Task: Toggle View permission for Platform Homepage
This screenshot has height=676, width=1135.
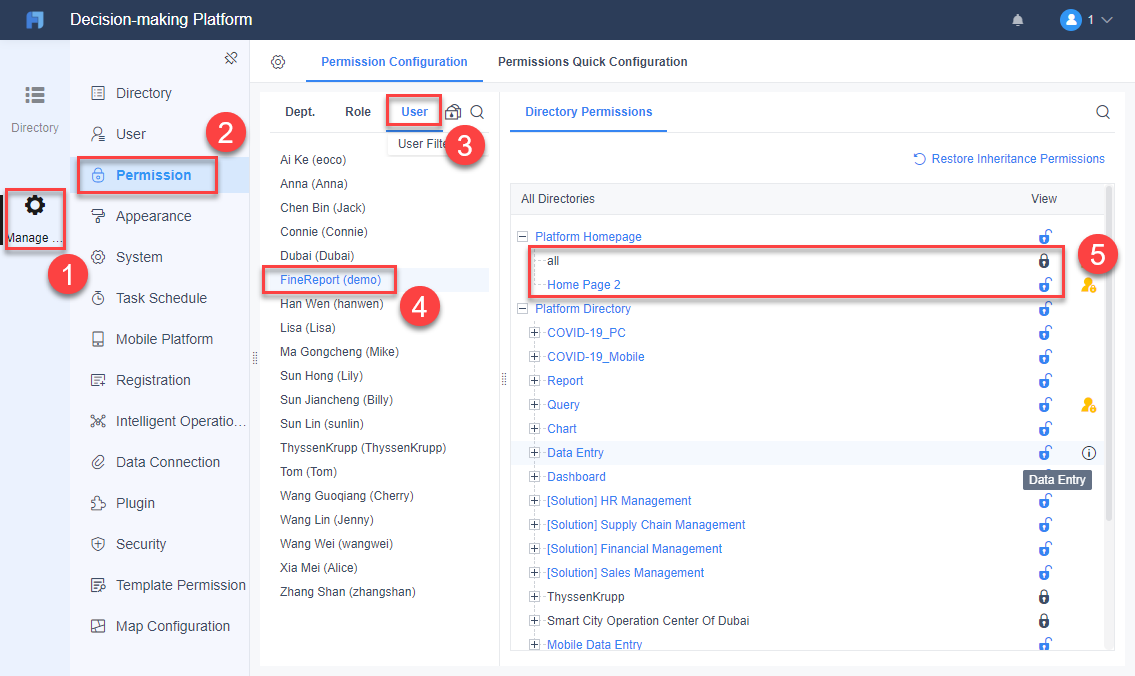Action: (x=1045, y=237)
